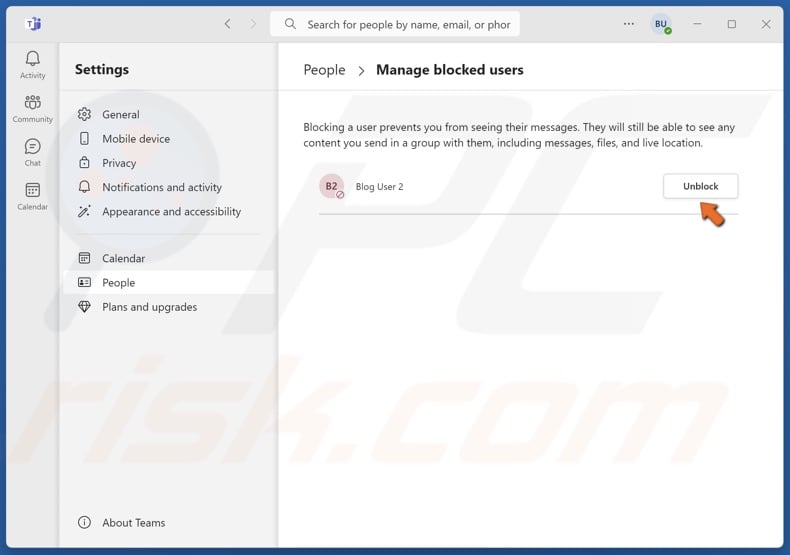
Task: Open Mobile device settings
Action: [135, 139]
